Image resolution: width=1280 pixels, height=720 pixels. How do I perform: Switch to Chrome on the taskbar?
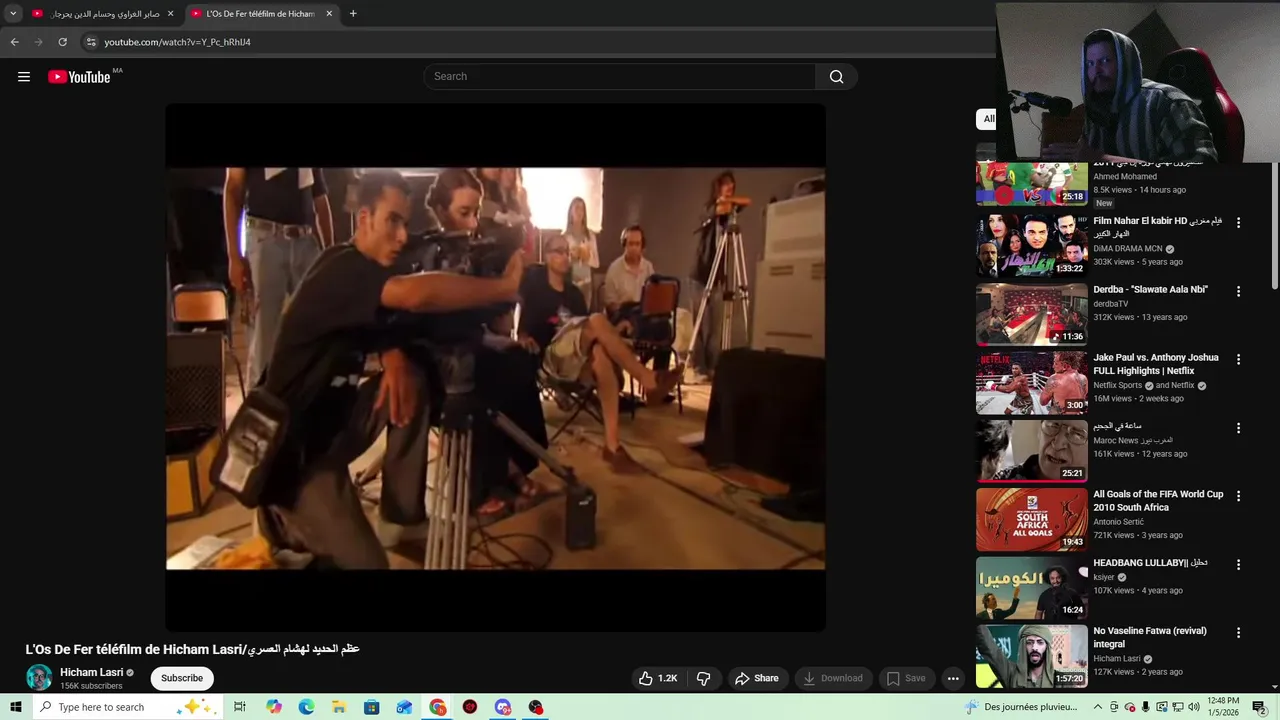pyautogui.click(x=438, y=707)
